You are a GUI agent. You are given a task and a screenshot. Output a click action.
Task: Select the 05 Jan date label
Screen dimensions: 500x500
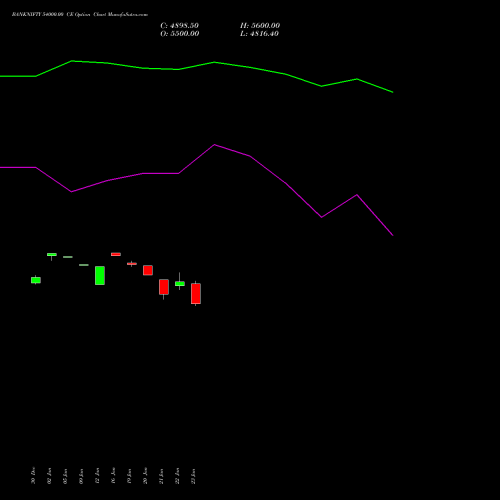(65, 476)
